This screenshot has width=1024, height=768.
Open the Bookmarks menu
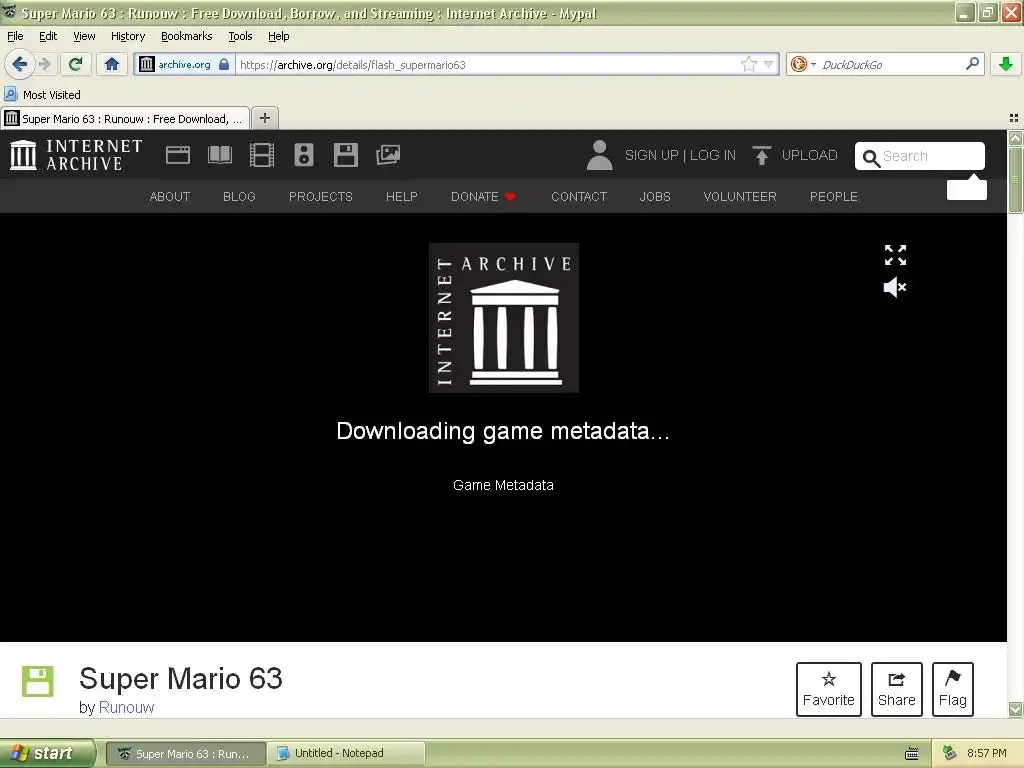(x=186, y=36)
